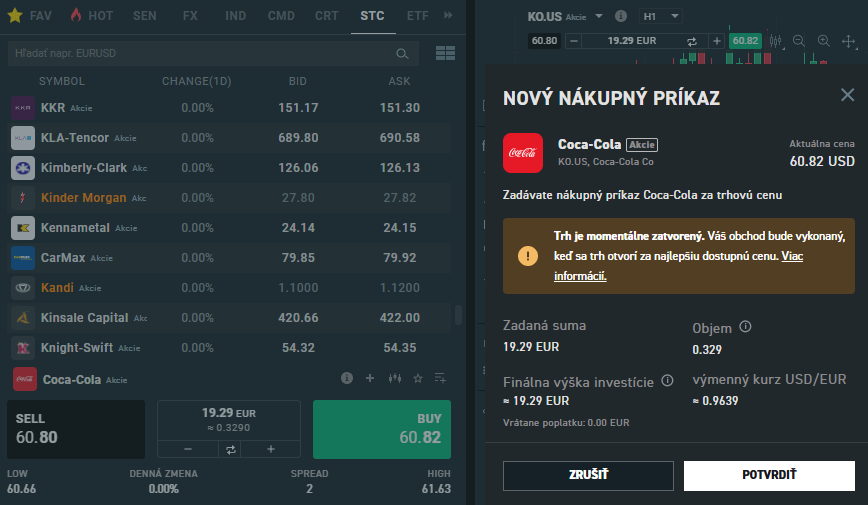Screen dimensions: 868x505
Task: Switch the symbol list grid view
Action: [x=445, y=53]
